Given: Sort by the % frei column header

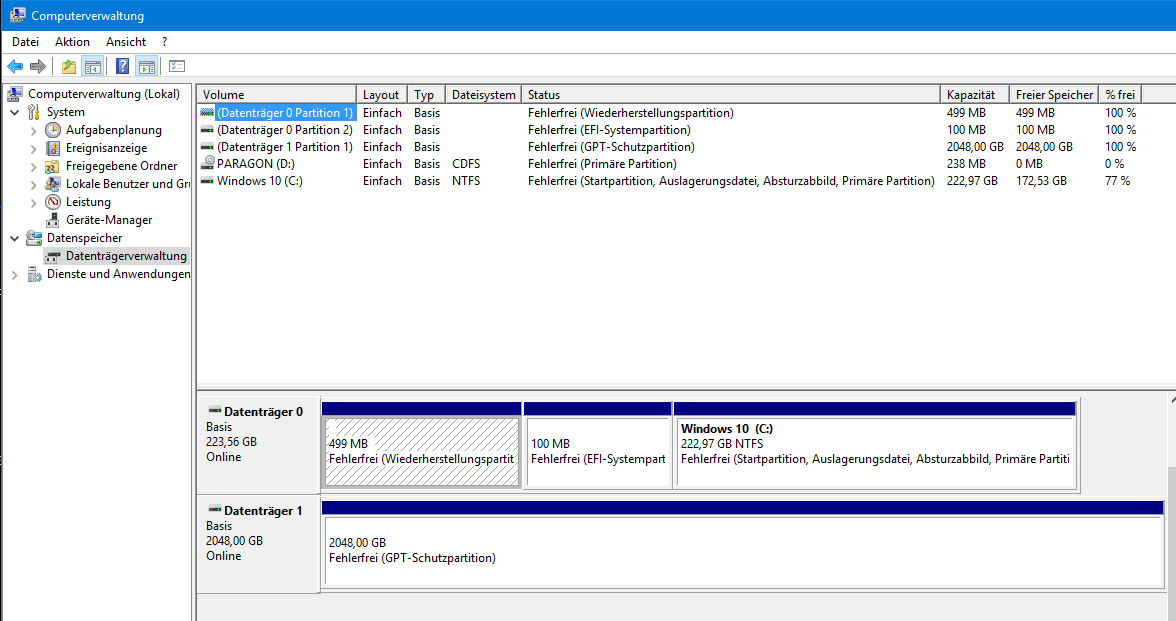Looking at the screenshot, I should [1120, 94].
